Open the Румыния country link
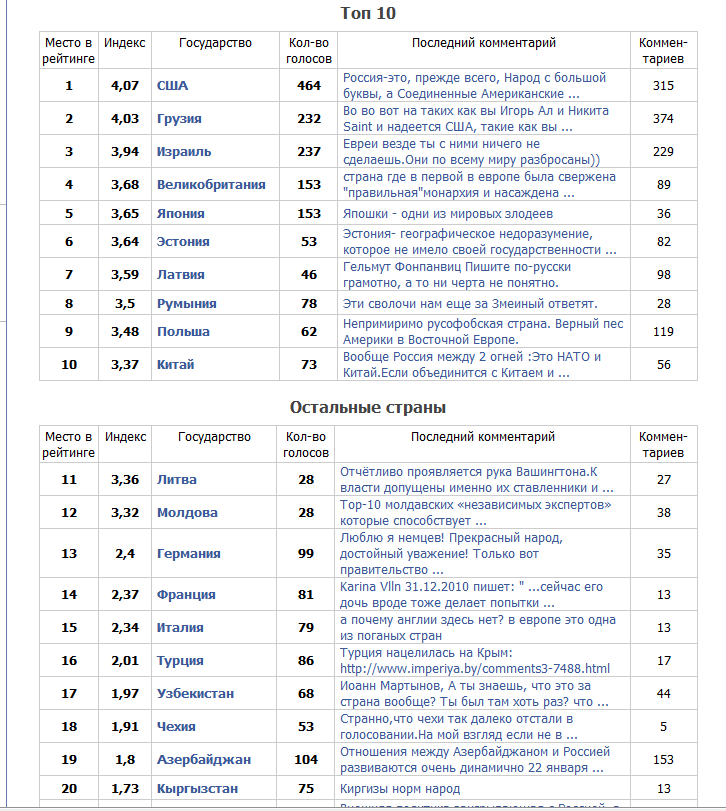The height and width of the screenshot is (811, 726). (x=187, y=304)
